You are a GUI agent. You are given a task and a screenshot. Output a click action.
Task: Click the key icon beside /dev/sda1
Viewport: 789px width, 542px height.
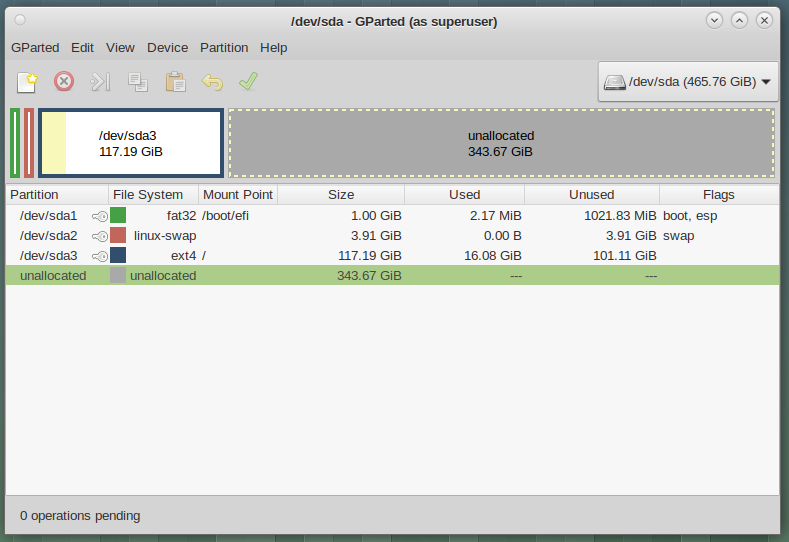(x=100, y=216)
